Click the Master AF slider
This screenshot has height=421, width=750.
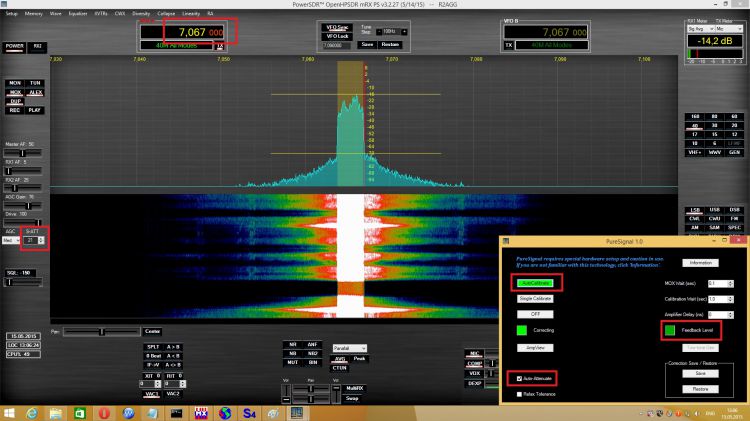click(22, 153)
